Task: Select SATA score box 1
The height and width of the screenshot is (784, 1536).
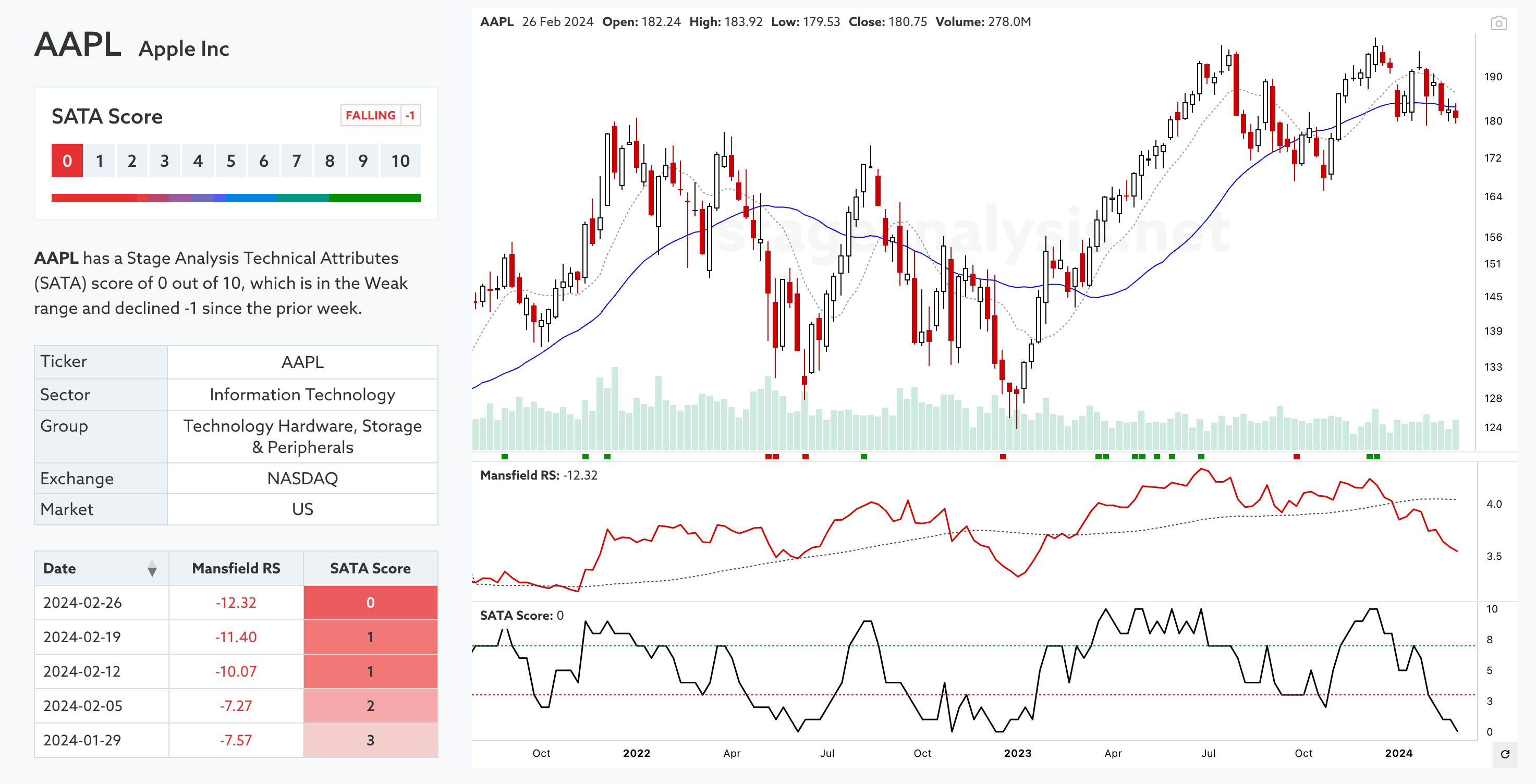Action: [100, 161]
